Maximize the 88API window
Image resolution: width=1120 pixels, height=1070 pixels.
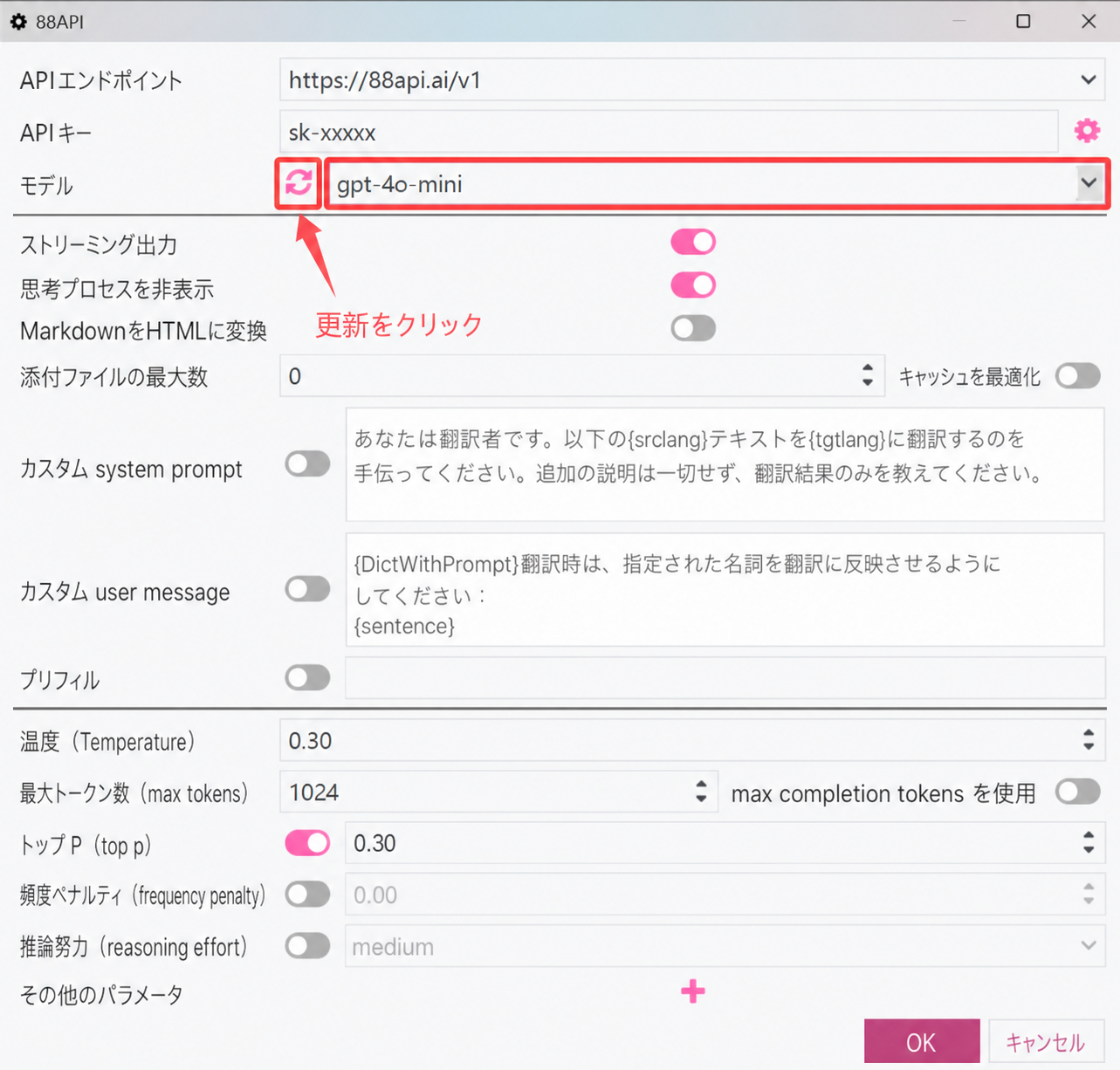pyautogui.click(x=1023, y=21)
